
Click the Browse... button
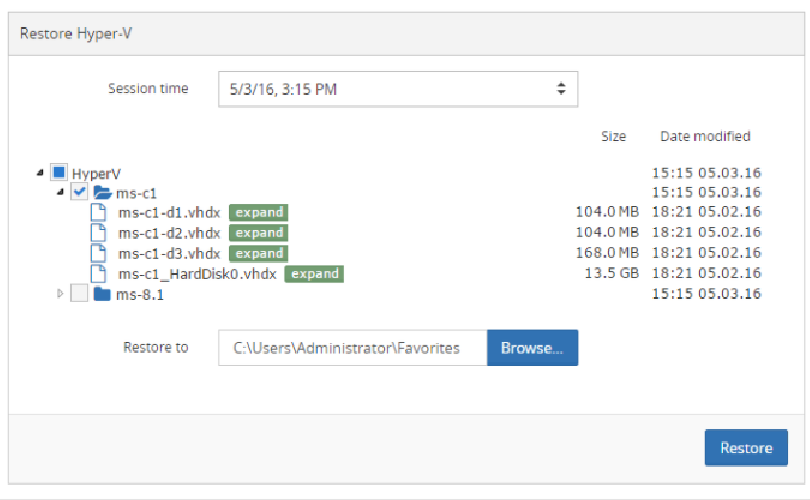pyautogui.click(x=532, y=348)
